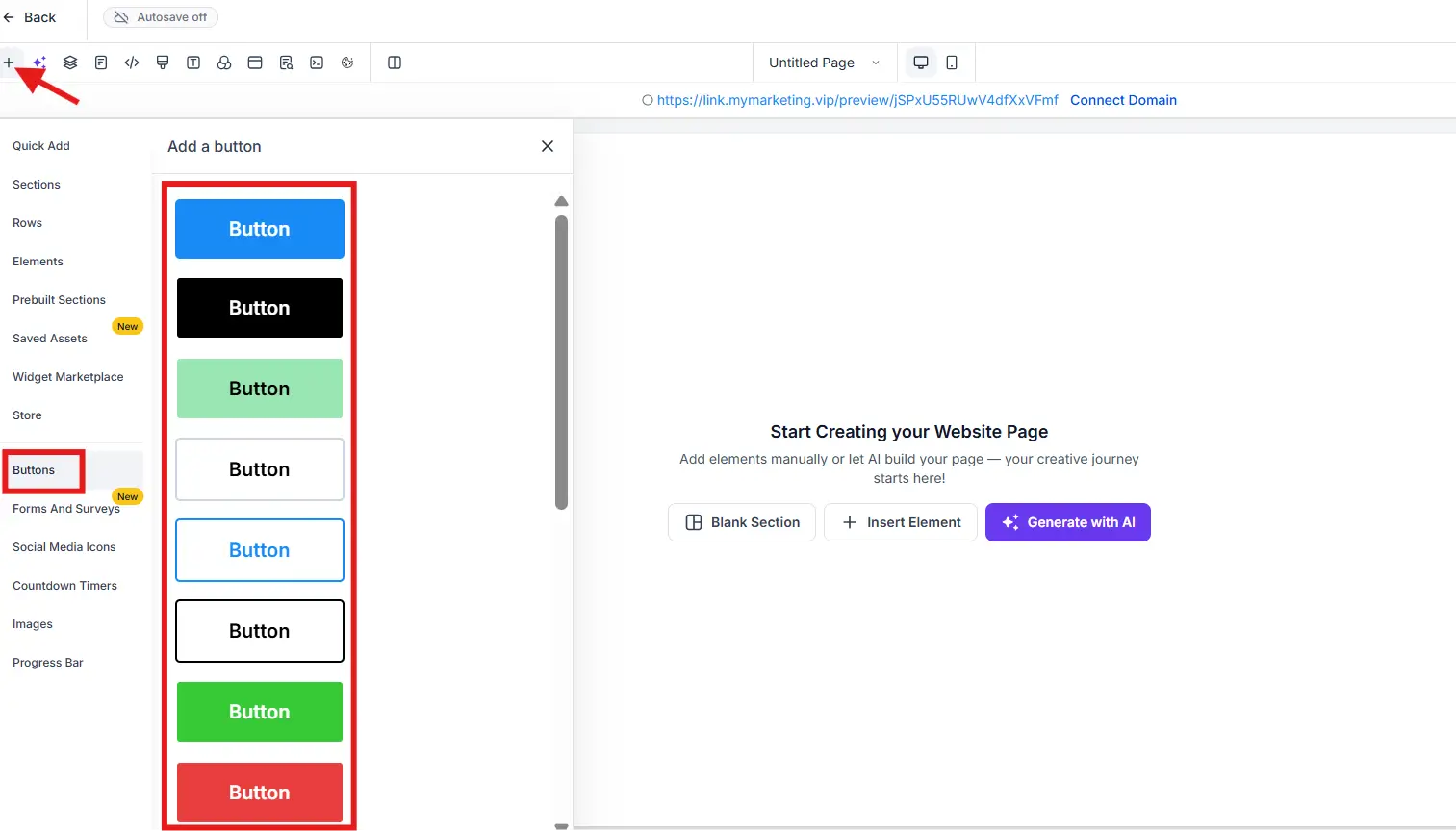This screenshot has height=831, width=1456.
Task: Open Elements category
Action: (x=38, y=262)
